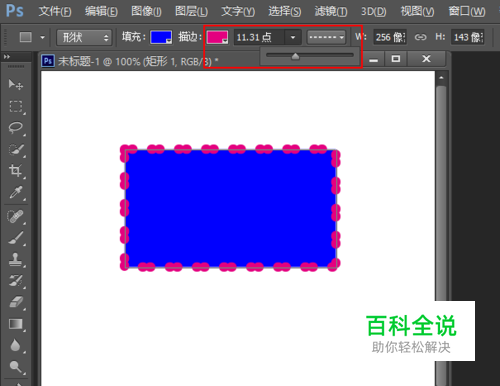Click the vertical scrollbar up arrow
Screen dimensions: 500x386
pyautogui.click(x=441, y=78)
